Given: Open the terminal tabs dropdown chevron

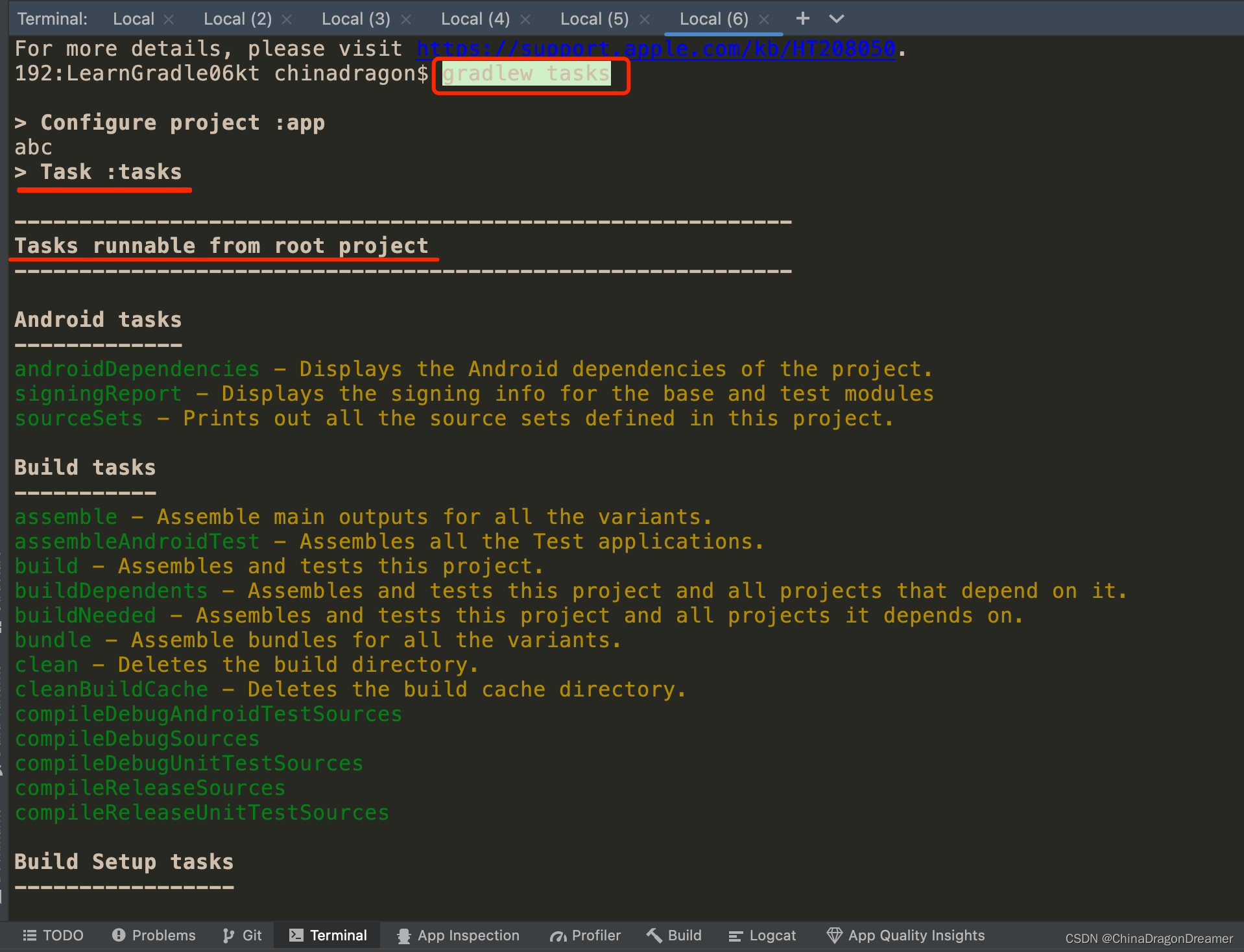Looking at the screenshot, I should click(x=837, y=19).
